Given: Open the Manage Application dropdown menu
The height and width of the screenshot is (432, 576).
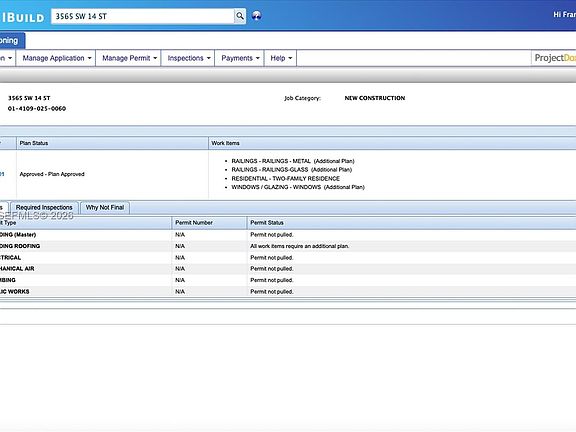Looking at the screenshot, I should tap(56, 58).
